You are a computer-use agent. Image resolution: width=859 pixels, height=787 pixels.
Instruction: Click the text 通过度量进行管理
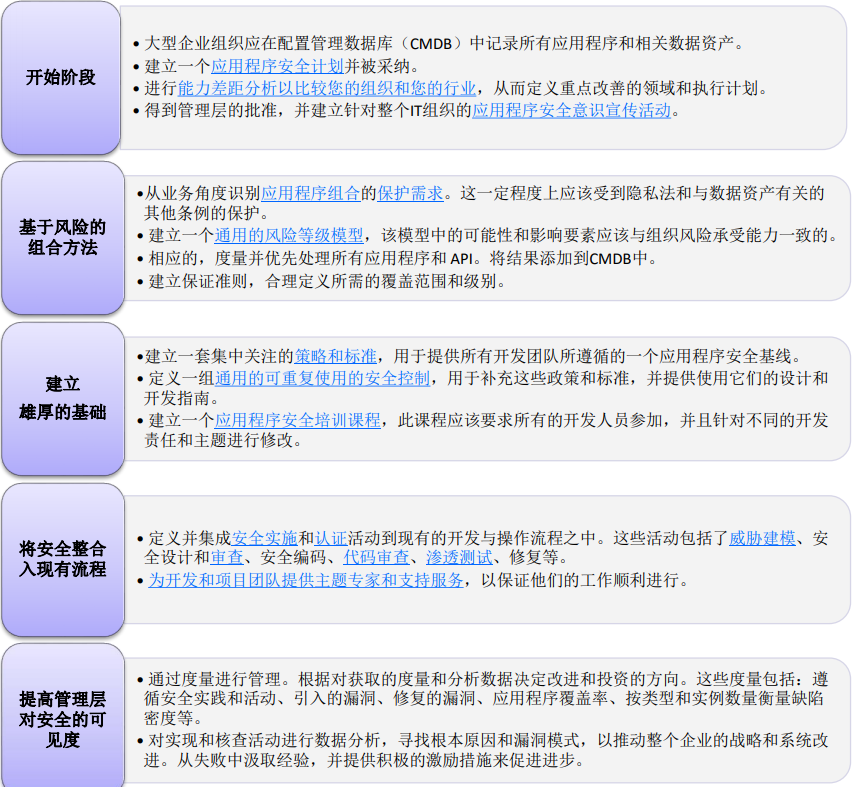(x=215, y=679)
